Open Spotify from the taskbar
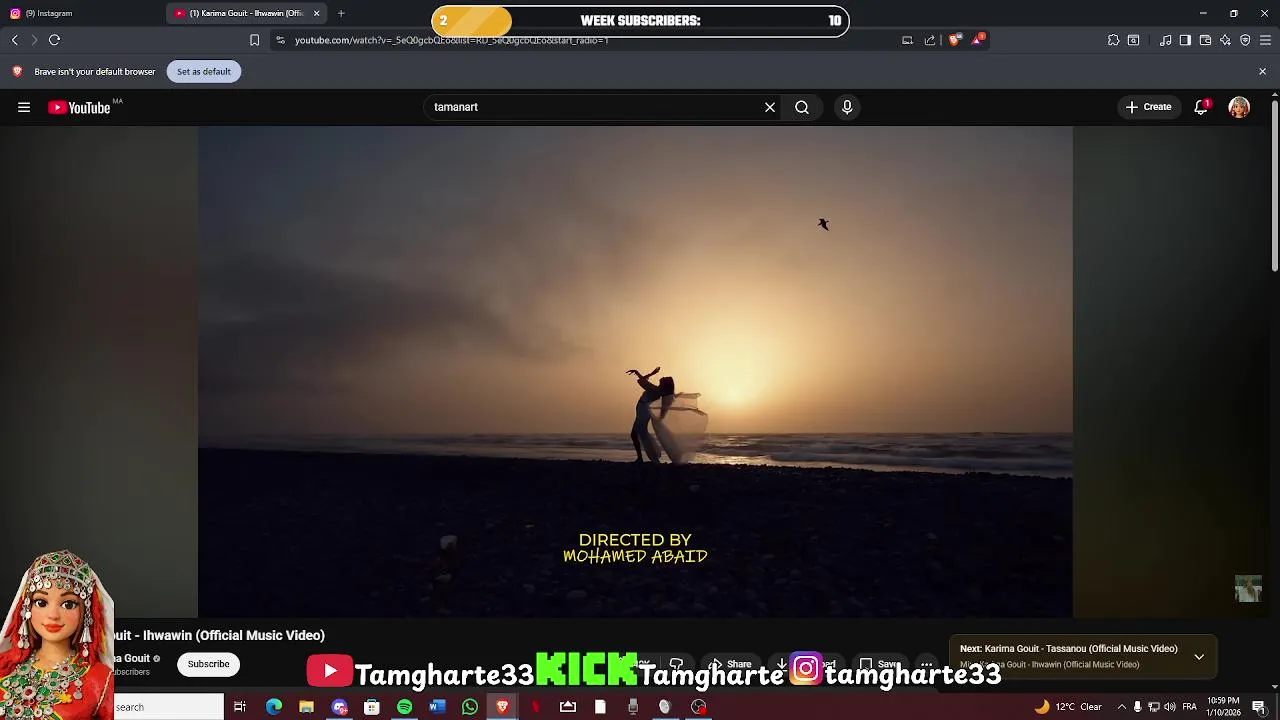Screen dimensions: 1280x720 (x=404, y=707)
